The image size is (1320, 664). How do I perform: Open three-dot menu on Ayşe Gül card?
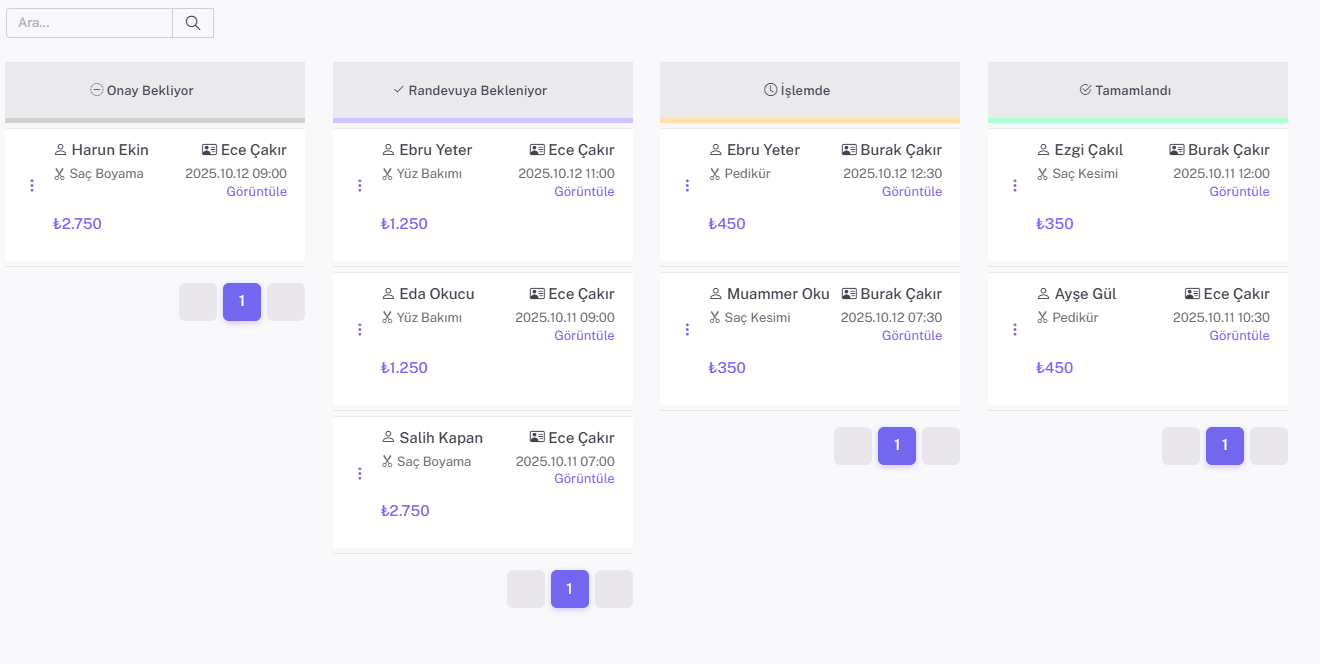[x=1015, y=329]
